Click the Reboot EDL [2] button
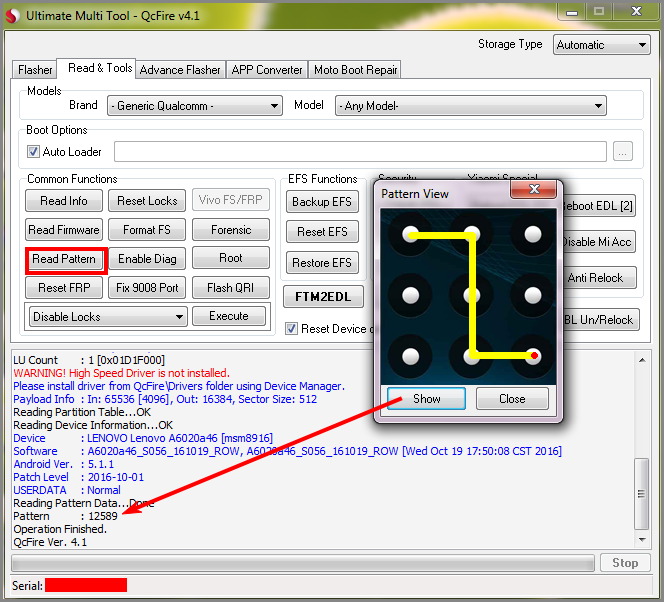664x602 pixels. coord(599,206)
